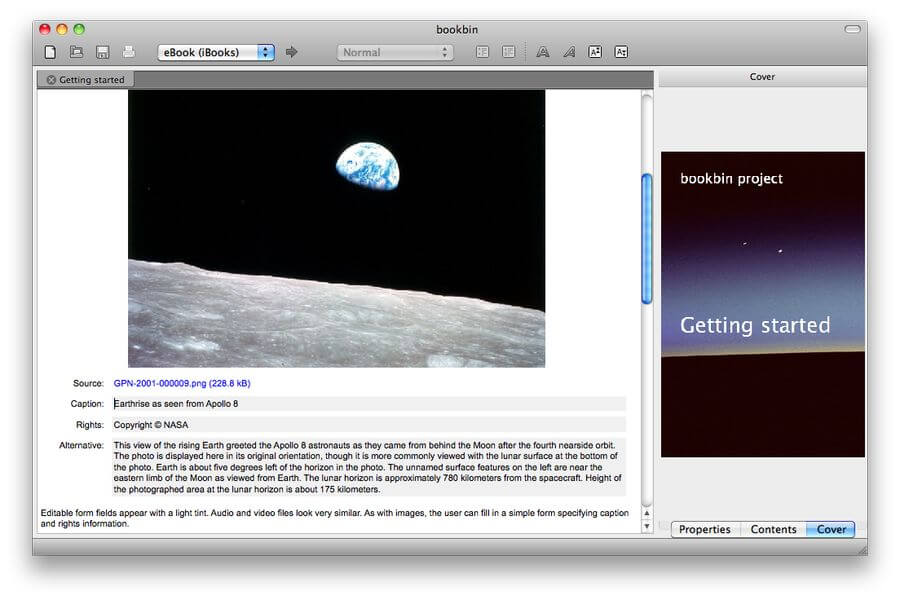Click the first list formatting icon in toolbar
Image resolution: width=900 pixels, height=600 pixels.
point(483,52)
